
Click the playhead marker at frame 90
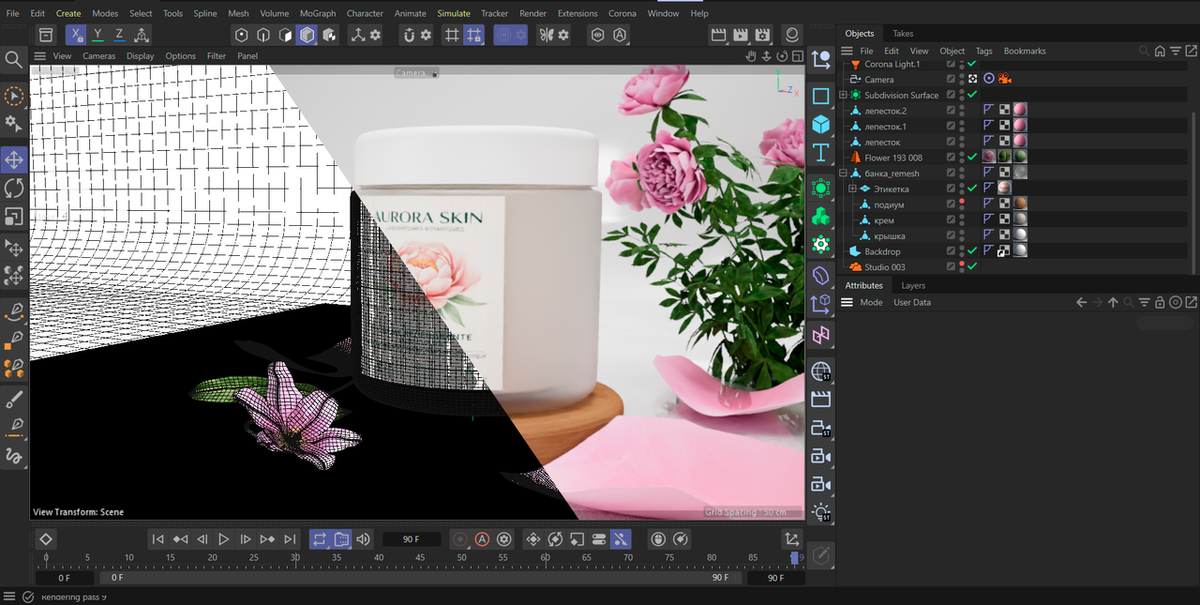[796, 558]
